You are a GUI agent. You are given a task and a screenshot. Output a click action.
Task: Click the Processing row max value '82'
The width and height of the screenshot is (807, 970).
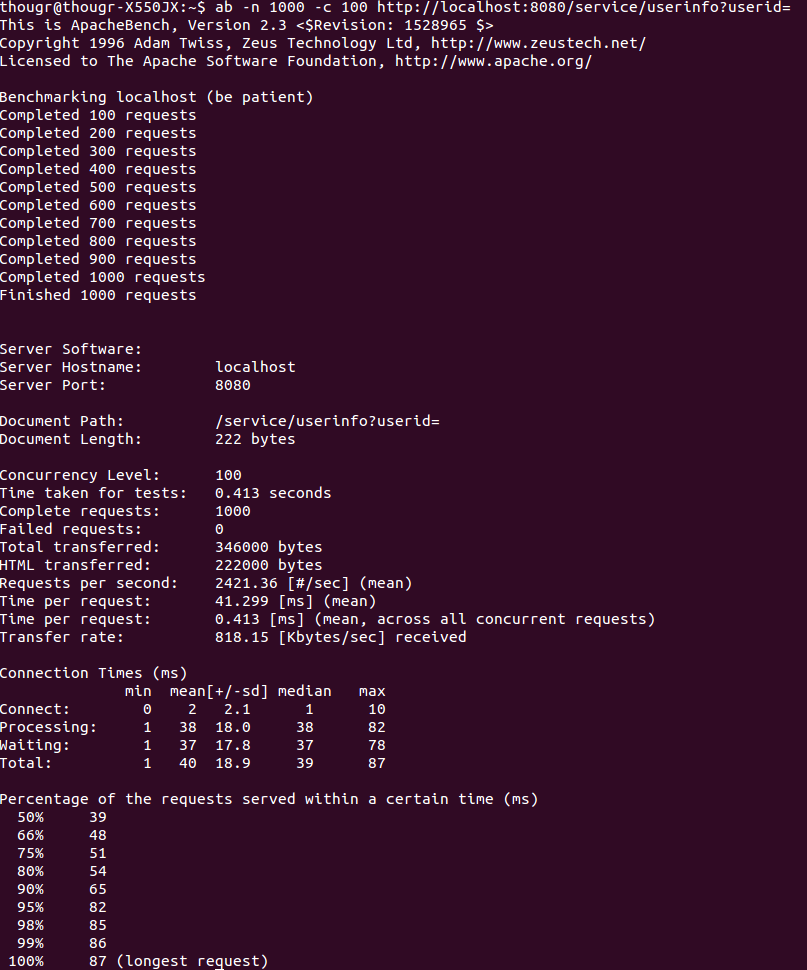[x=377, y=727]
